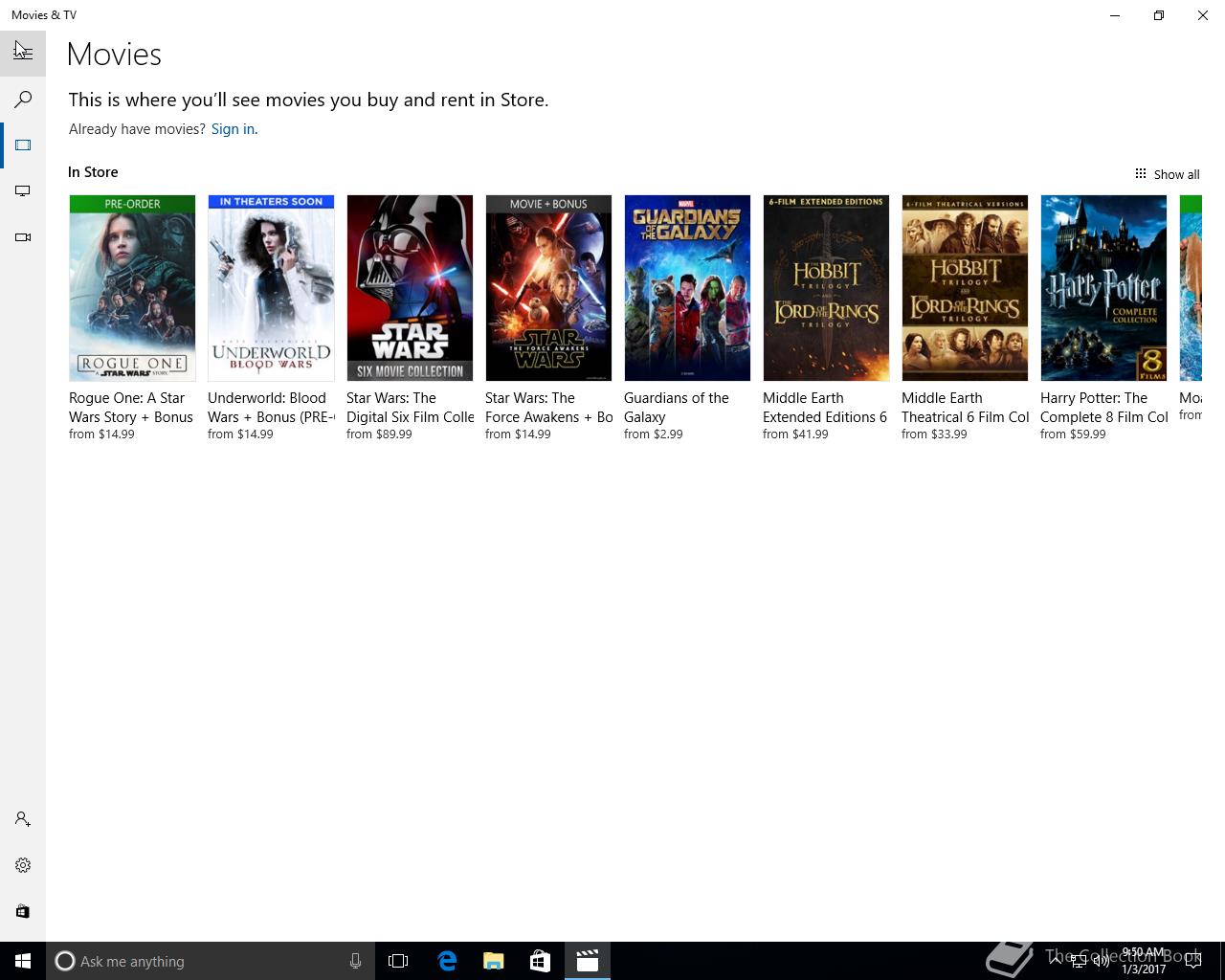Select the Movies section icon
The height and width of the screenshot is (980, 1225).
(23, 145)
